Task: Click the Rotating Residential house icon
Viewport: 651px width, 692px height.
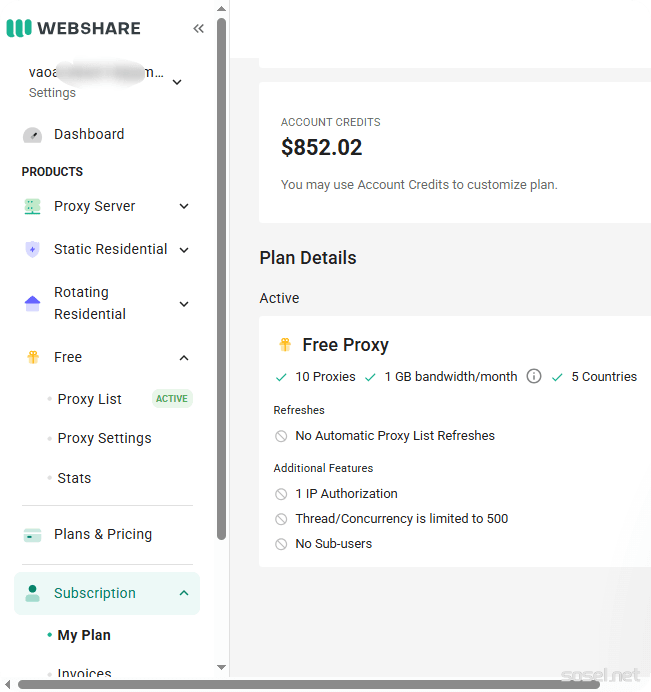Action: [x=33, y=303]
